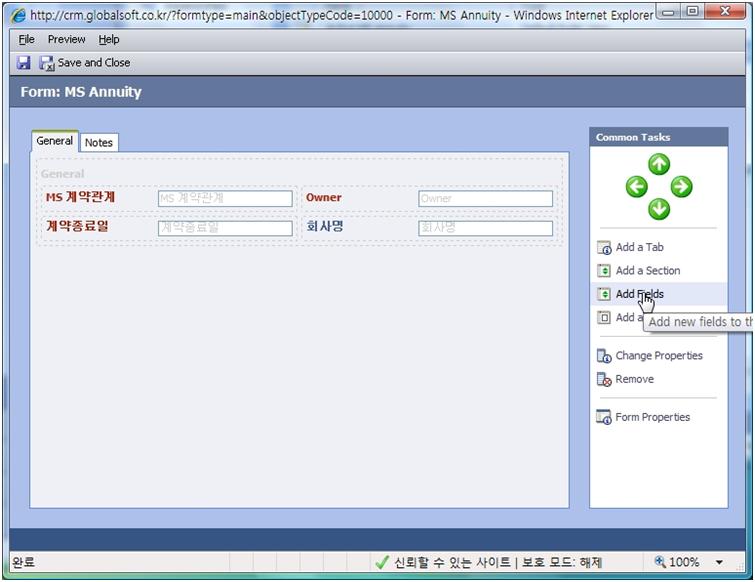Click the Add a Tab link

click(x=639, y=247)
